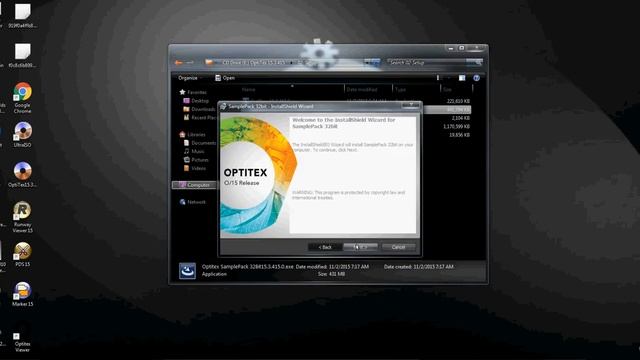Select the blank file icon starting with f5c8

click(x=22, y=55)
